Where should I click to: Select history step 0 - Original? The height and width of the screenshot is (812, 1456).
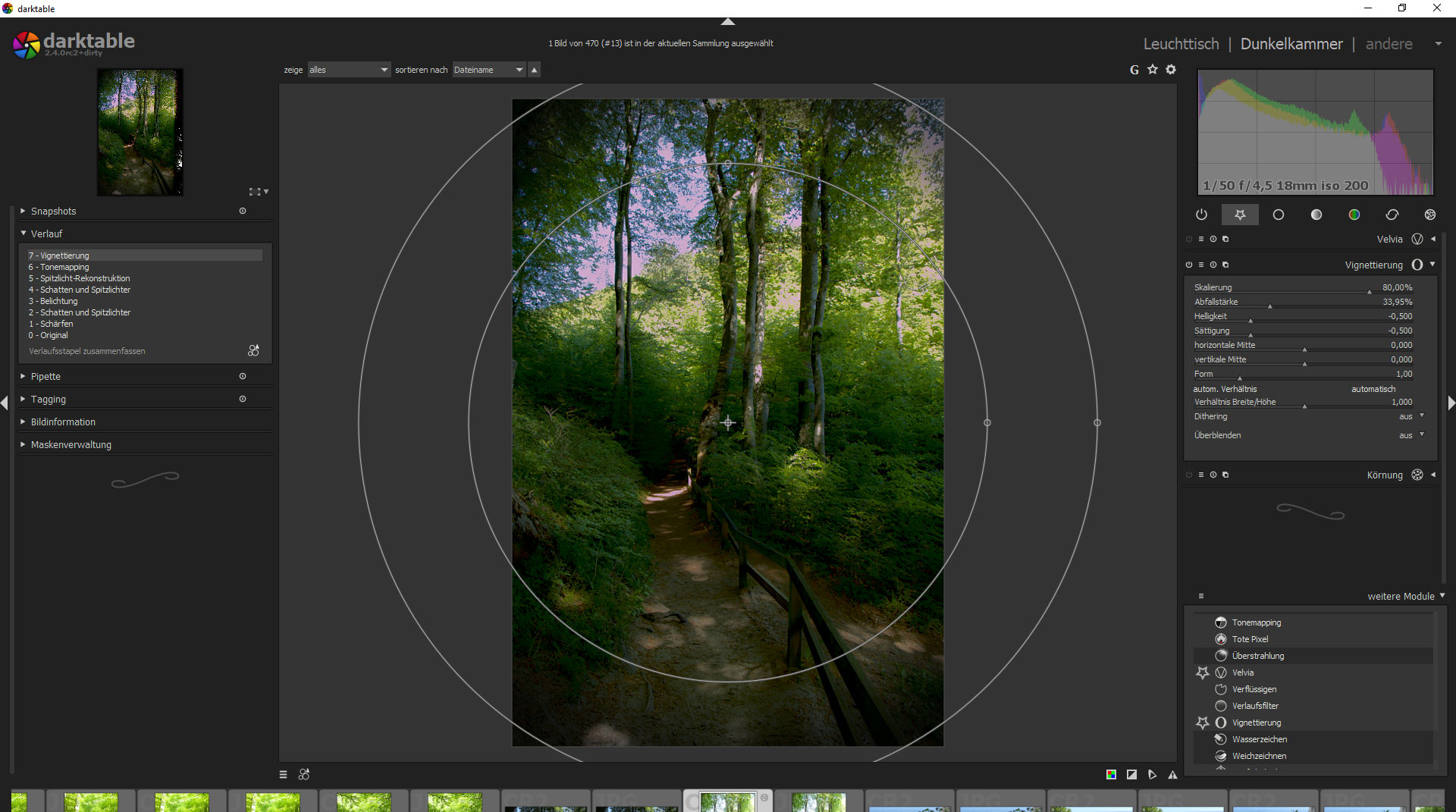[x=145, y=335]
